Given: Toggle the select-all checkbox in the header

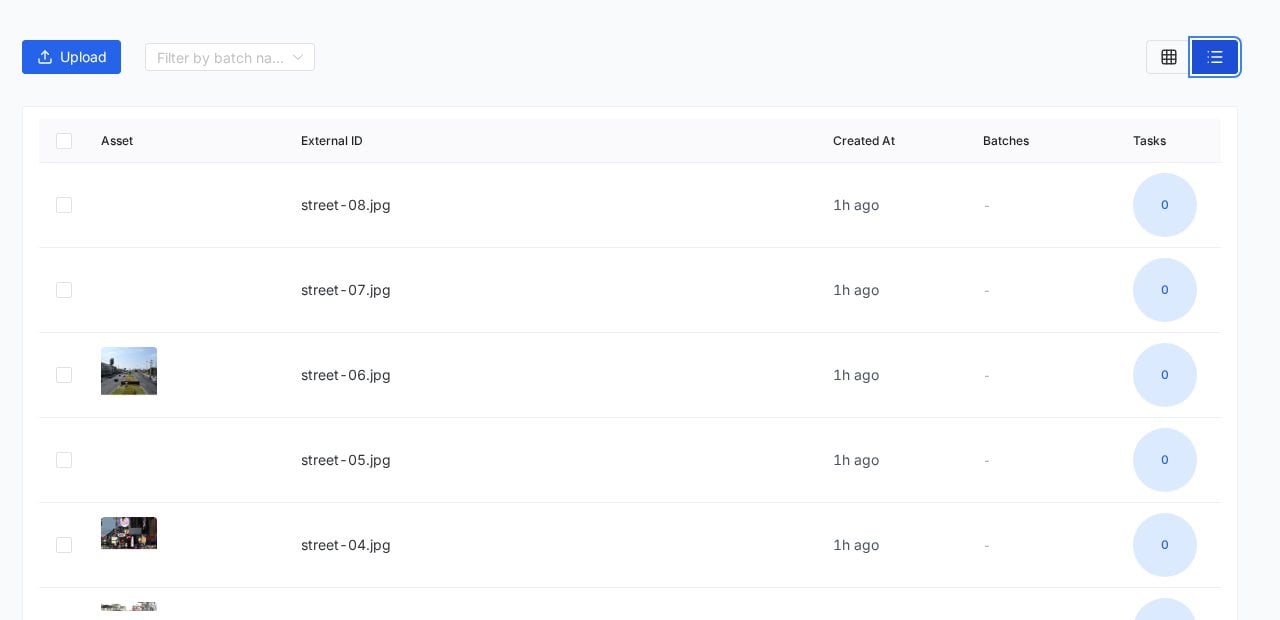Looking at the screenshot, I should pos(64,141).
